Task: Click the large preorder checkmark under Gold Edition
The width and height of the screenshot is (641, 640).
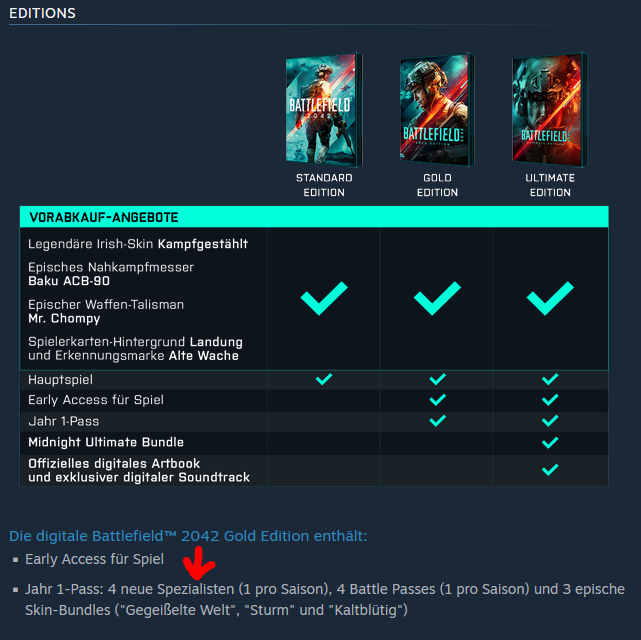Action: click(437, 298)
